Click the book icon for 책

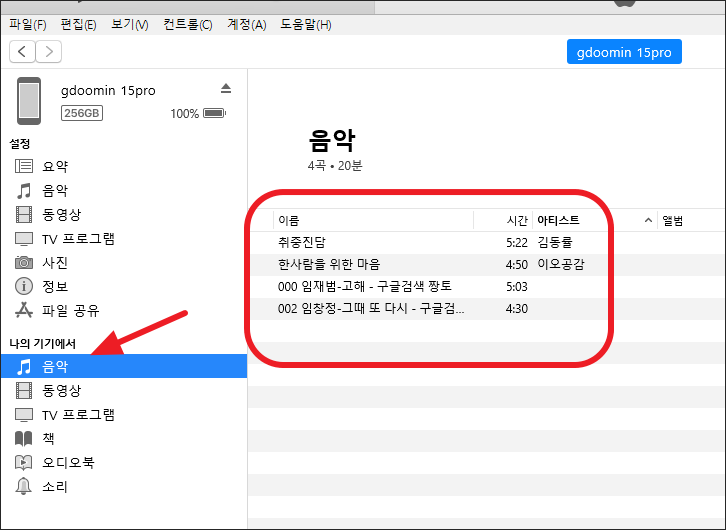pos(24,438)
